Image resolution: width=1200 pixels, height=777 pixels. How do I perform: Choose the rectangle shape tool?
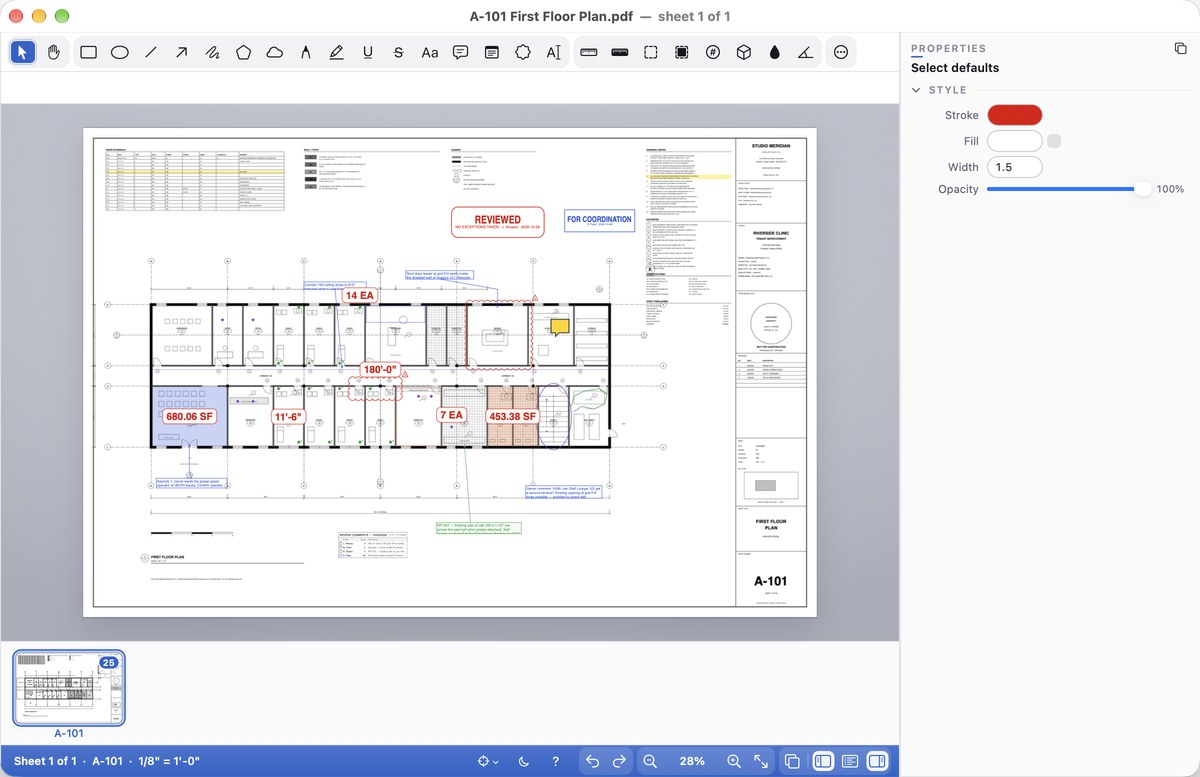(x=88, y=52)
